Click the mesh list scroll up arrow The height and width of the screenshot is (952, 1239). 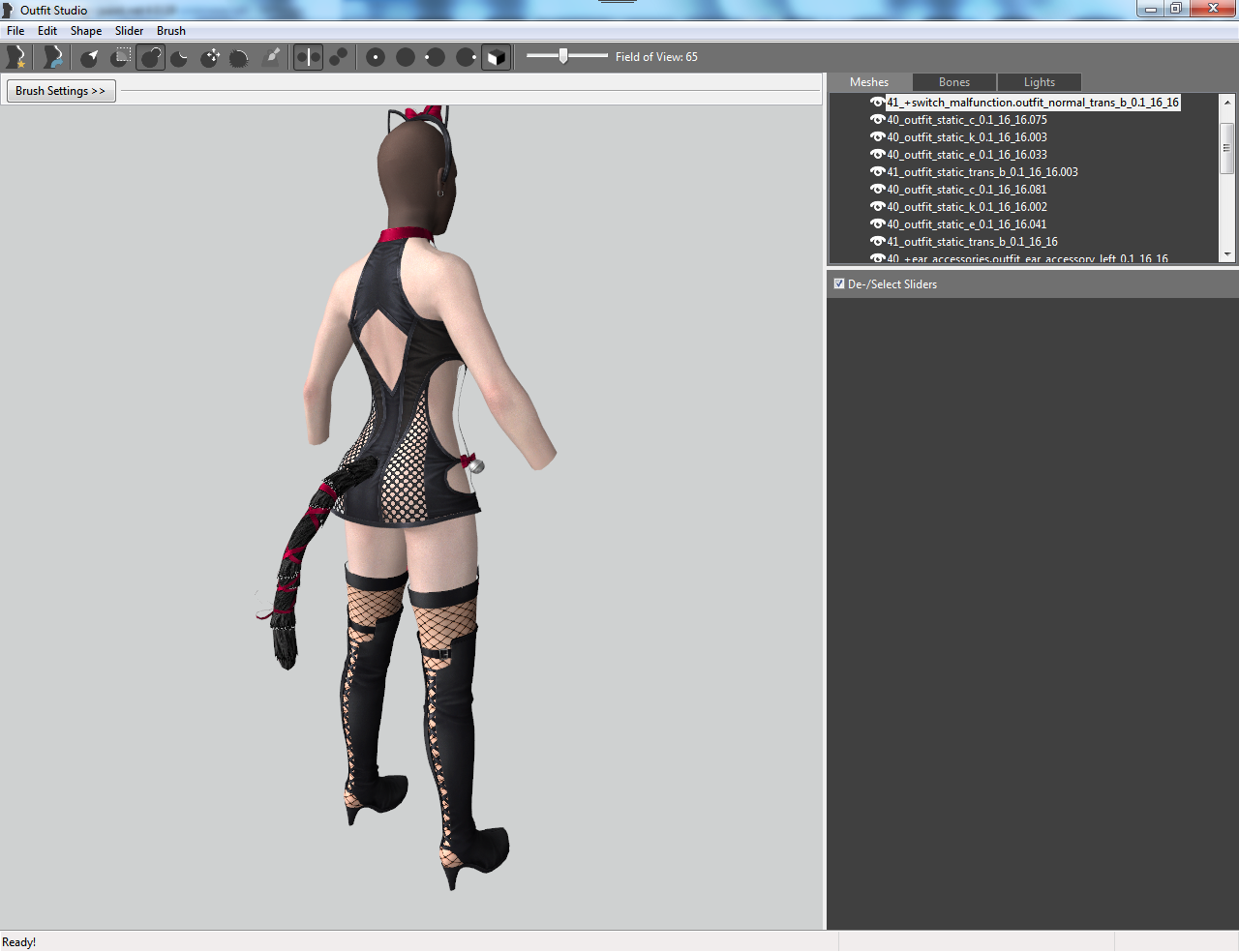click(1227, 102)
